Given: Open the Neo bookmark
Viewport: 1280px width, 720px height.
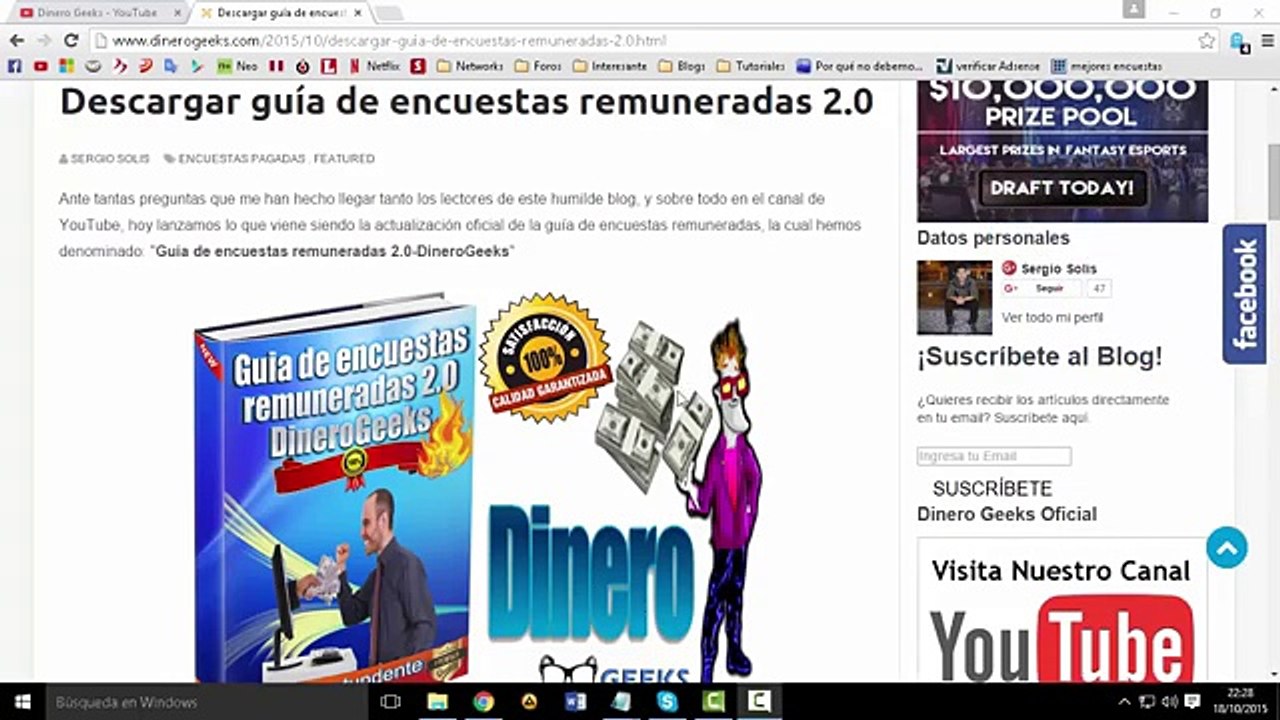Looking at the screenshot, I should point(237,66).
